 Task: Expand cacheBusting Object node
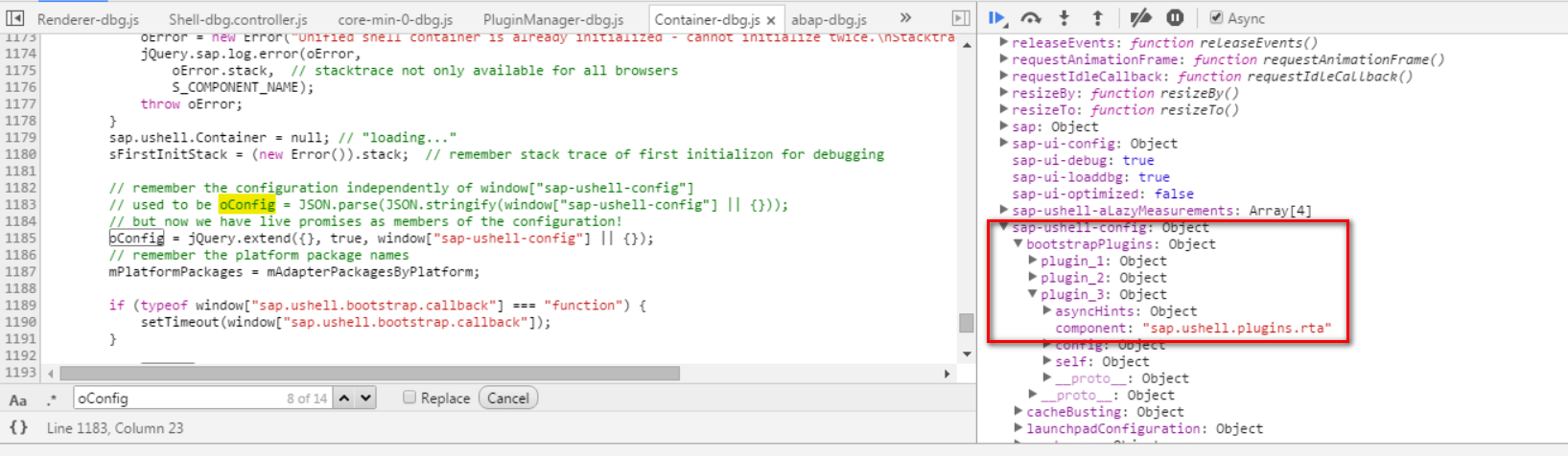click(1018, 412)
